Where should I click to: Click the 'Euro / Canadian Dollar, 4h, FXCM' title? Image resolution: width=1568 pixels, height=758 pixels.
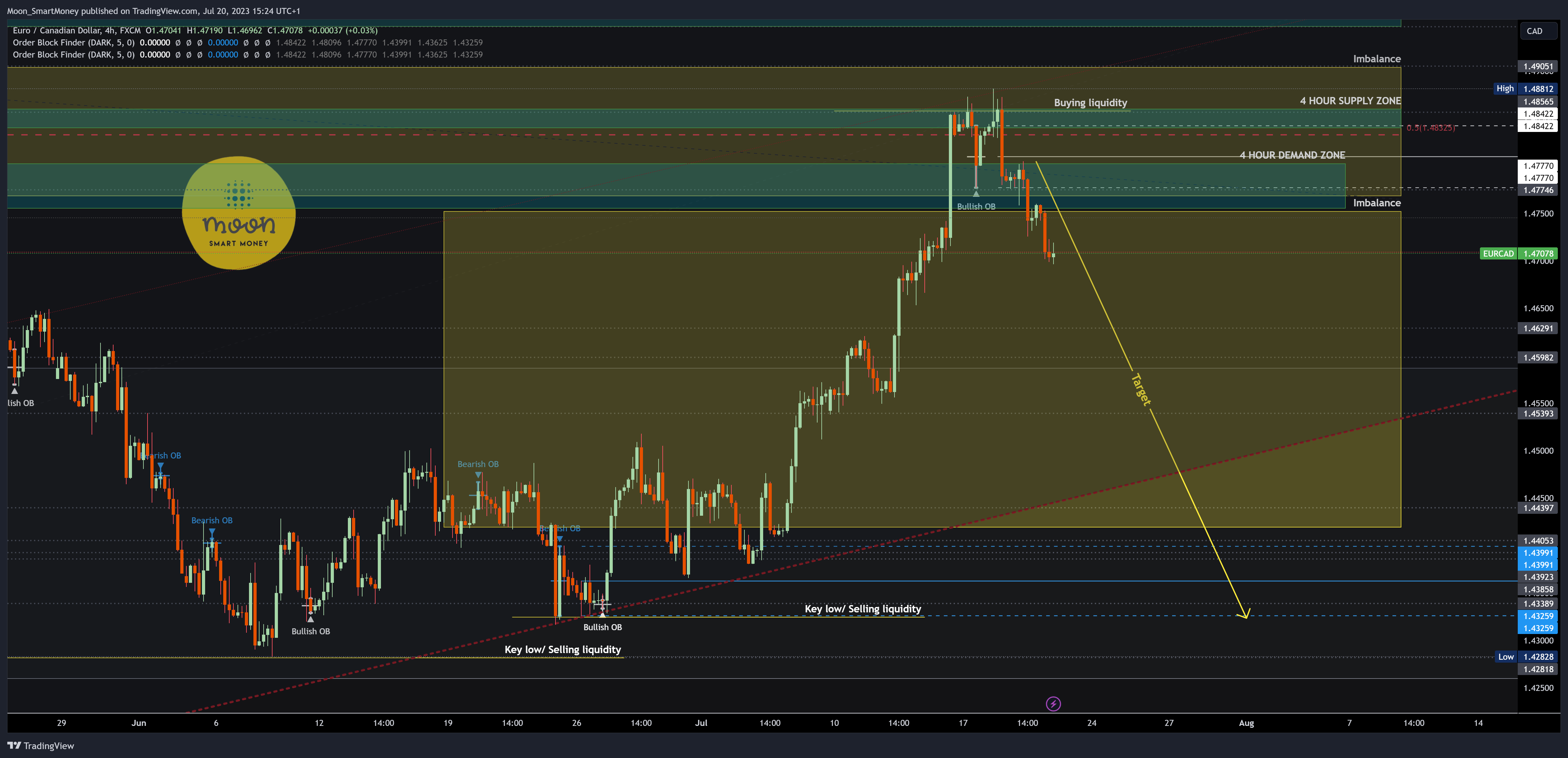77,31
